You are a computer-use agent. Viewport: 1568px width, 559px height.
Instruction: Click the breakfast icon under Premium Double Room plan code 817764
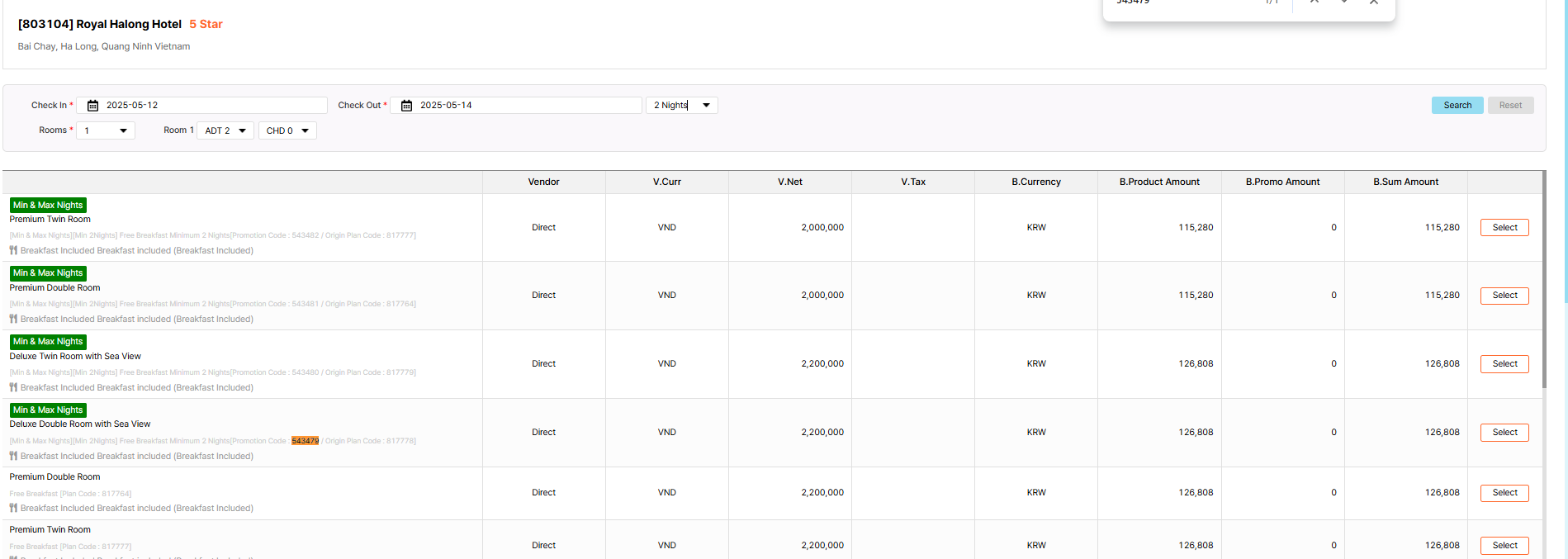[x=13, y=508]
